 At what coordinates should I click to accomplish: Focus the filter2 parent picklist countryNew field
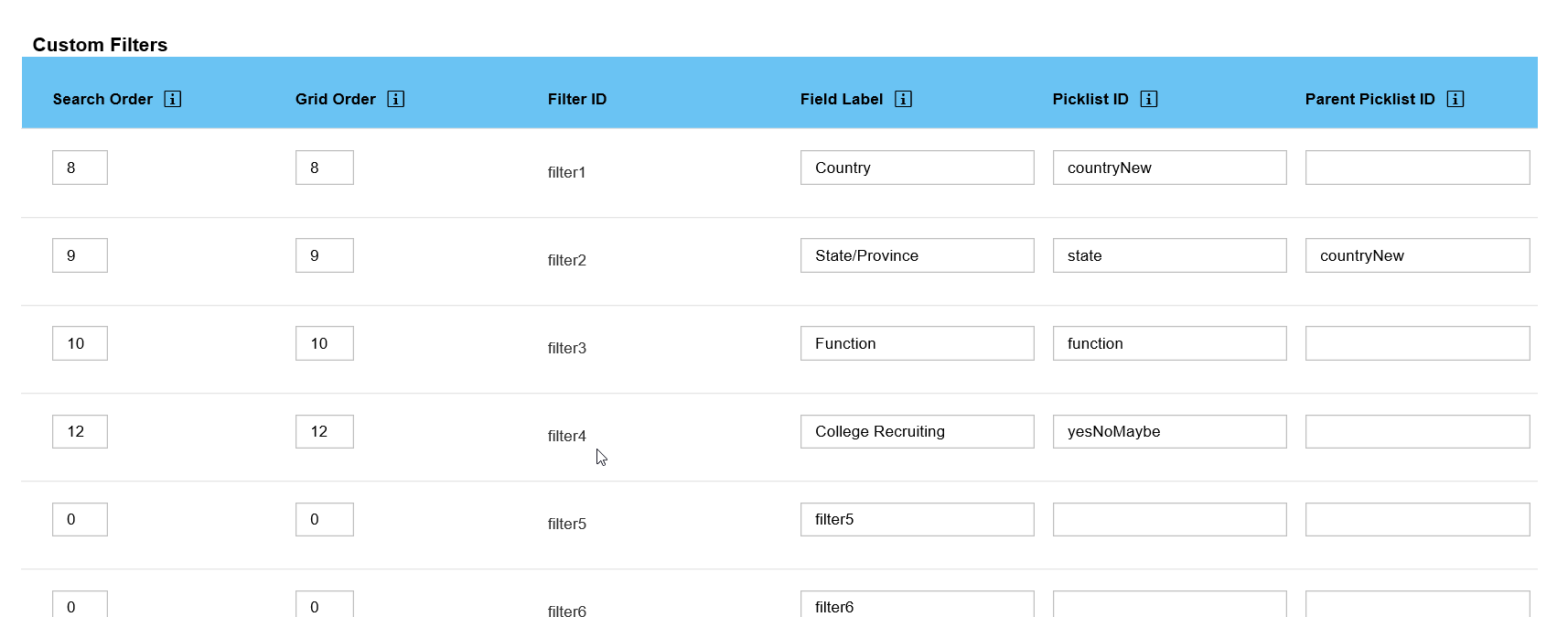pos(1417,255)
